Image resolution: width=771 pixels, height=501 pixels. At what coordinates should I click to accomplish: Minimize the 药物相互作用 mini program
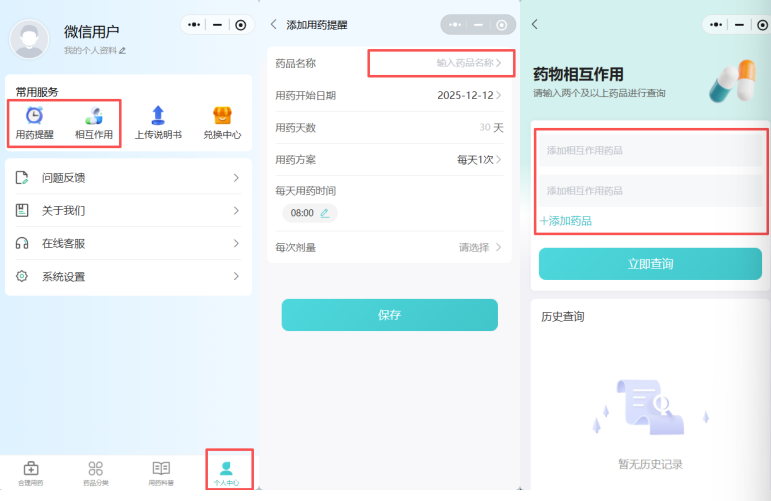pyautogui.click(x=739, y=25)
